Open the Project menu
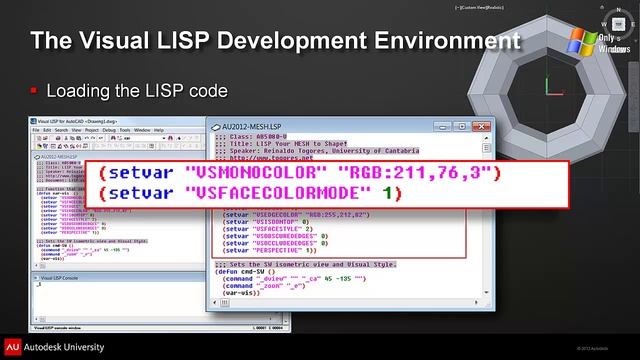Viewport: 640px width, 360px height. (92, 130)
